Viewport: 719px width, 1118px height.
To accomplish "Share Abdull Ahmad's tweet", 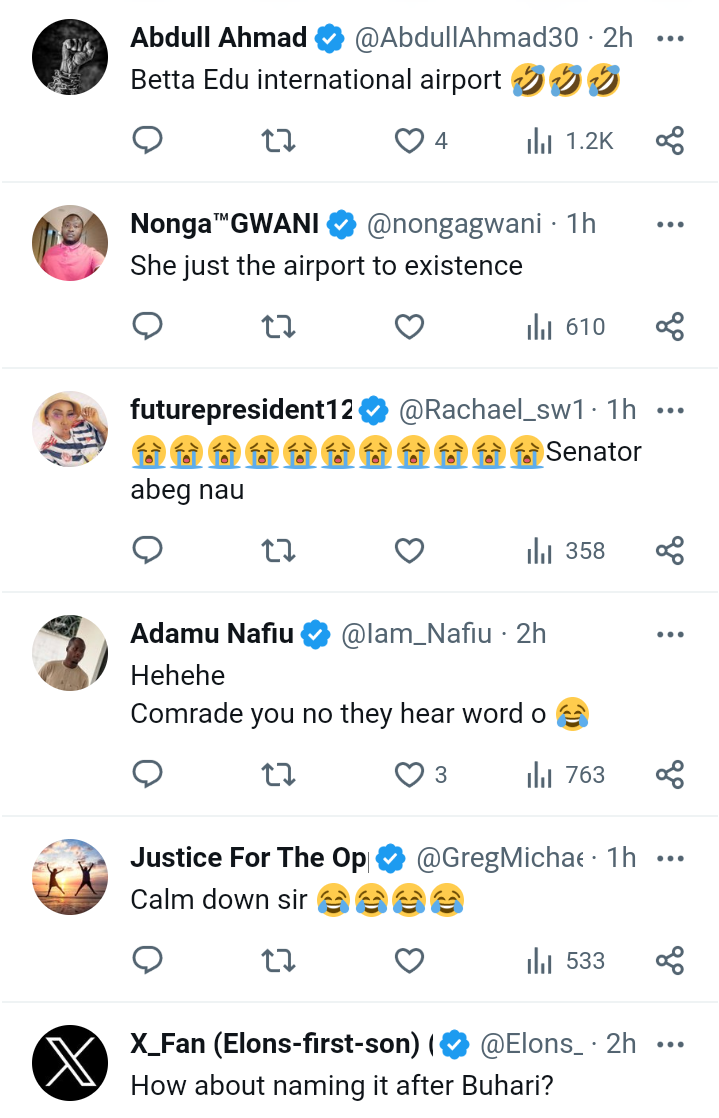I will 669,141.
